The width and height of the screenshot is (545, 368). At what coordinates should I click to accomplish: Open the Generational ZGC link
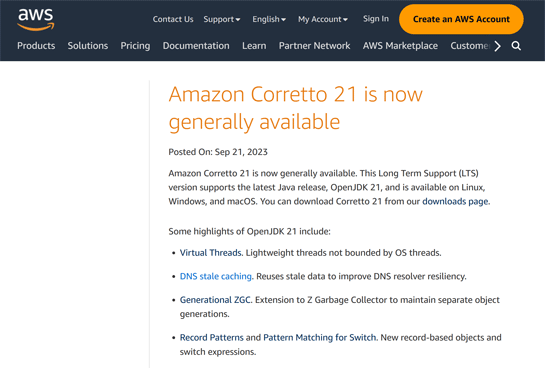[215, 300]
